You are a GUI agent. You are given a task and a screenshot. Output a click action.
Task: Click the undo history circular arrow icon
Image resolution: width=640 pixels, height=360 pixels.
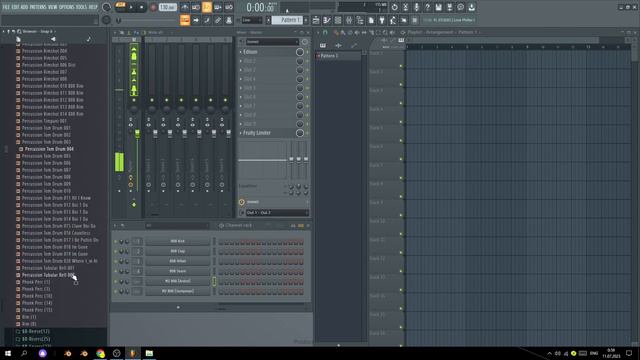coord(394,7)
